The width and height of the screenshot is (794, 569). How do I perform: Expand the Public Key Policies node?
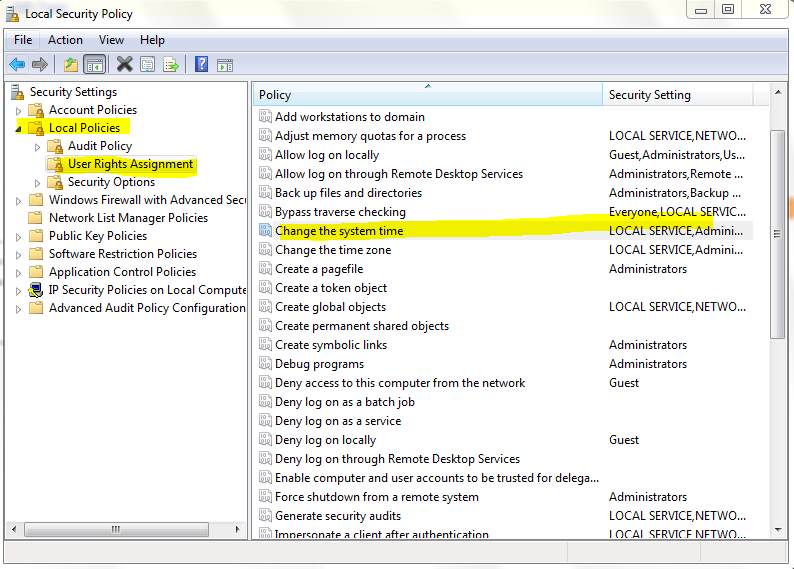(19, 237)
